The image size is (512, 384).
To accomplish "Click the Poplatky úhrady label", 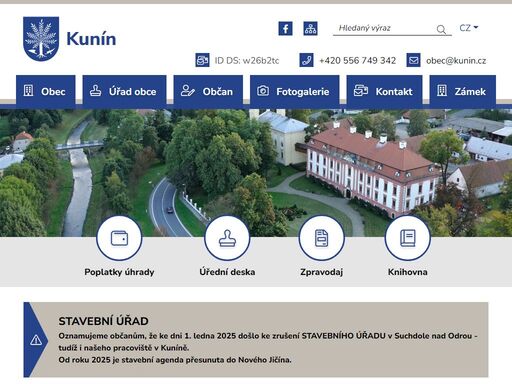I will point(119,272).
